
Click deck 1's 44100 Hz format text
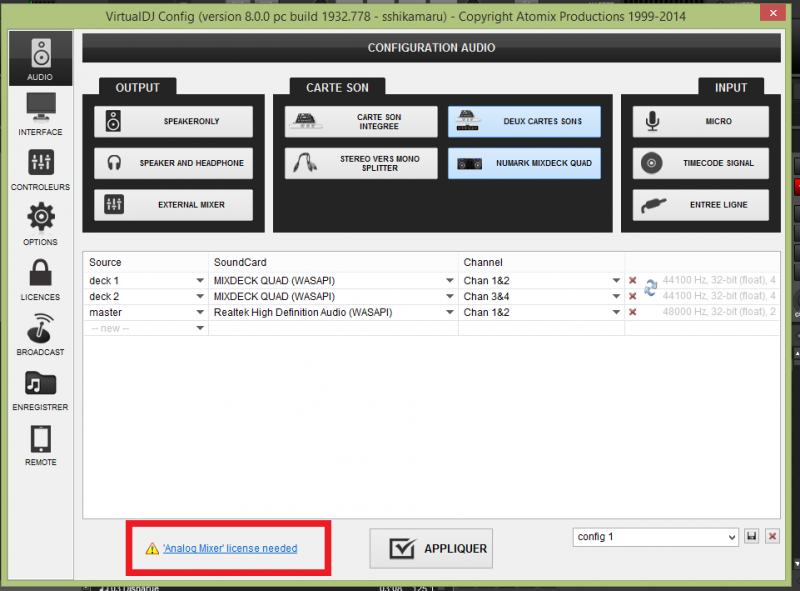(719, 280)
